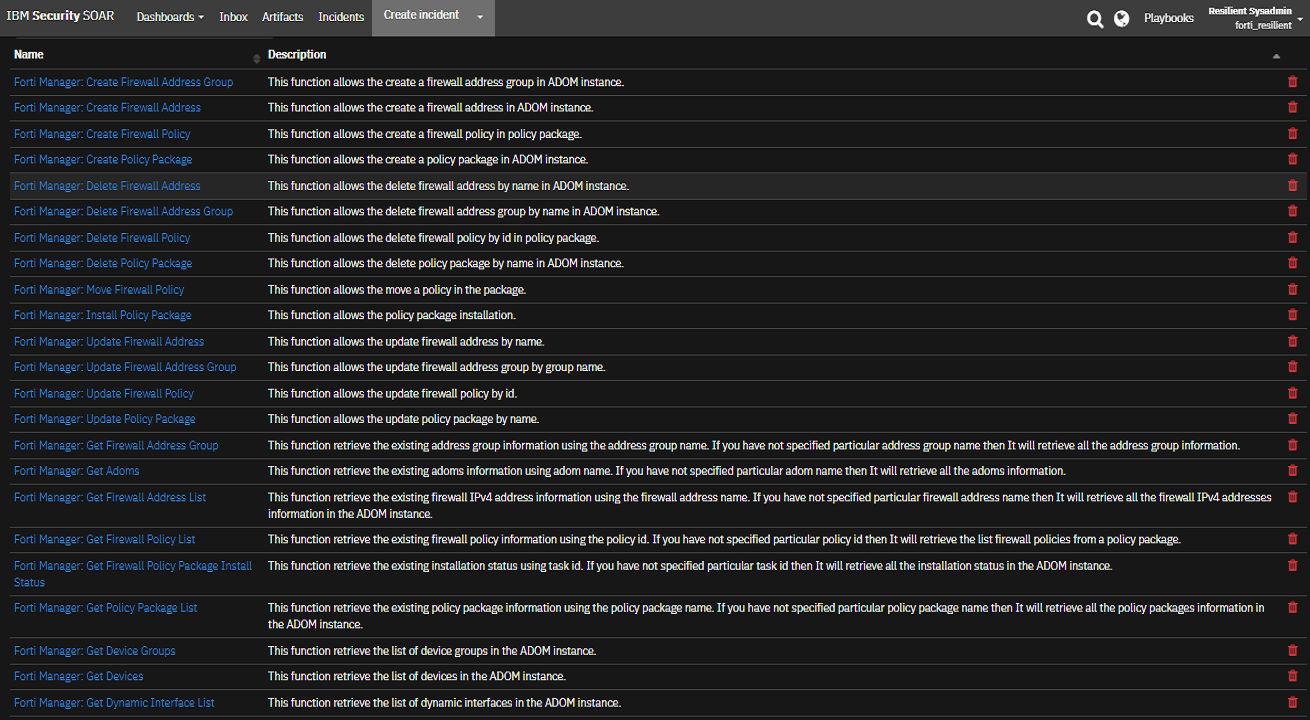The width and height of the screenshot is (1310, 720).
Task: Delete the Create Firewall Address Group function
Action: [1292, 82]
